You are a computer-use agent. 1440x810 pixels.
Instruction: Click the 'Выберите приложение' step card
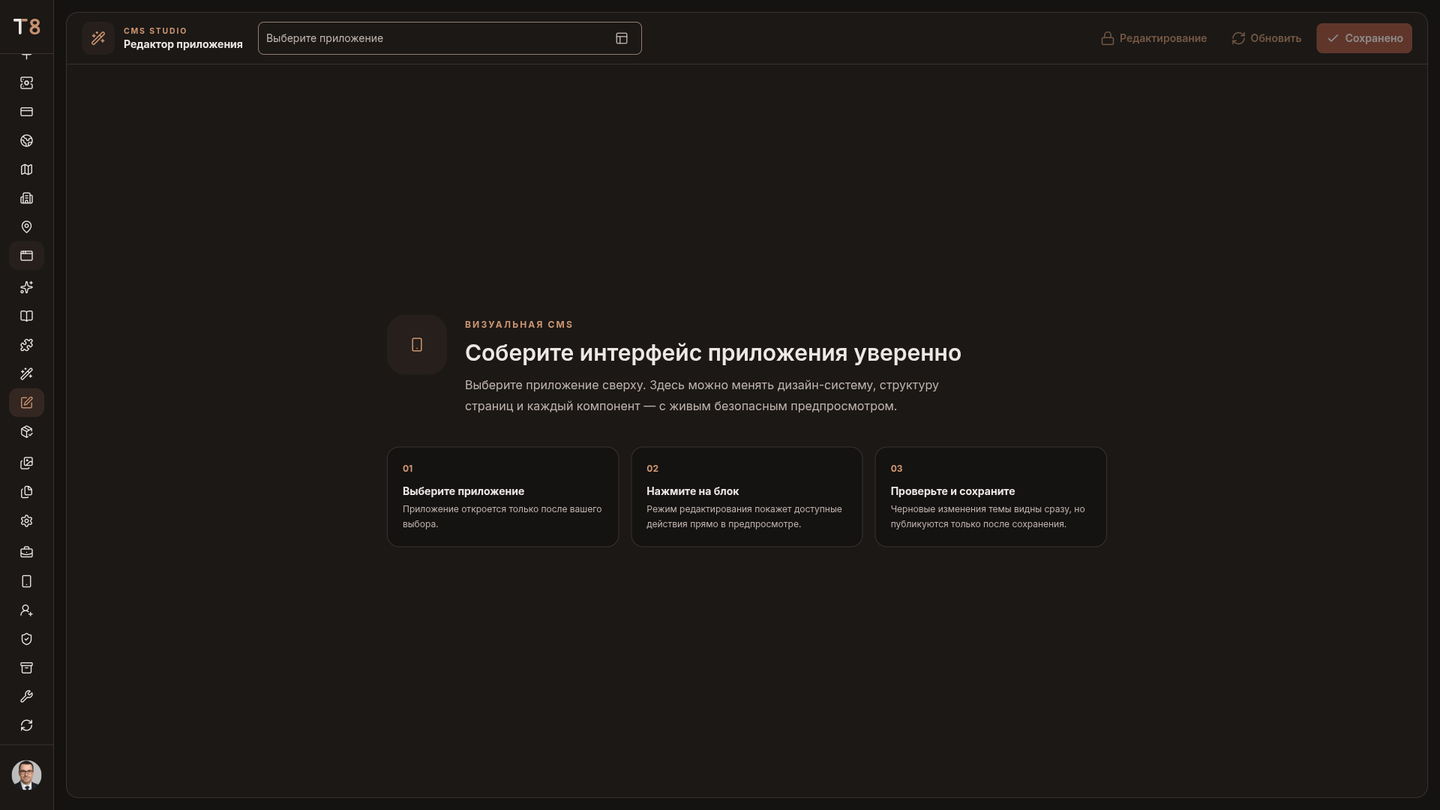[x=503, y=497]
